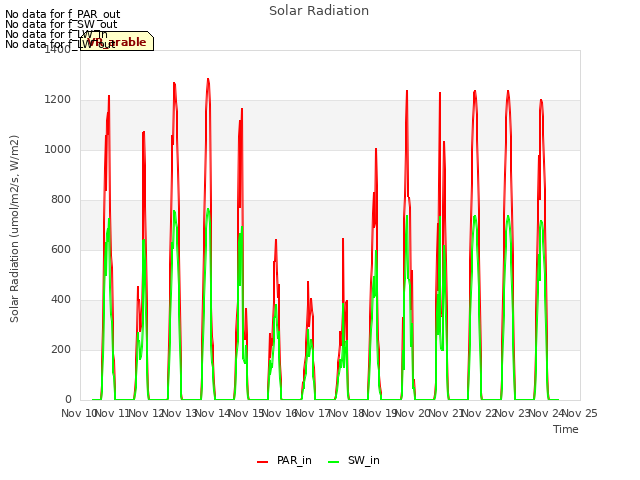Click the Nov 10 x-axis date label
The height and width of the screenshot is (480, 640).
78,413
